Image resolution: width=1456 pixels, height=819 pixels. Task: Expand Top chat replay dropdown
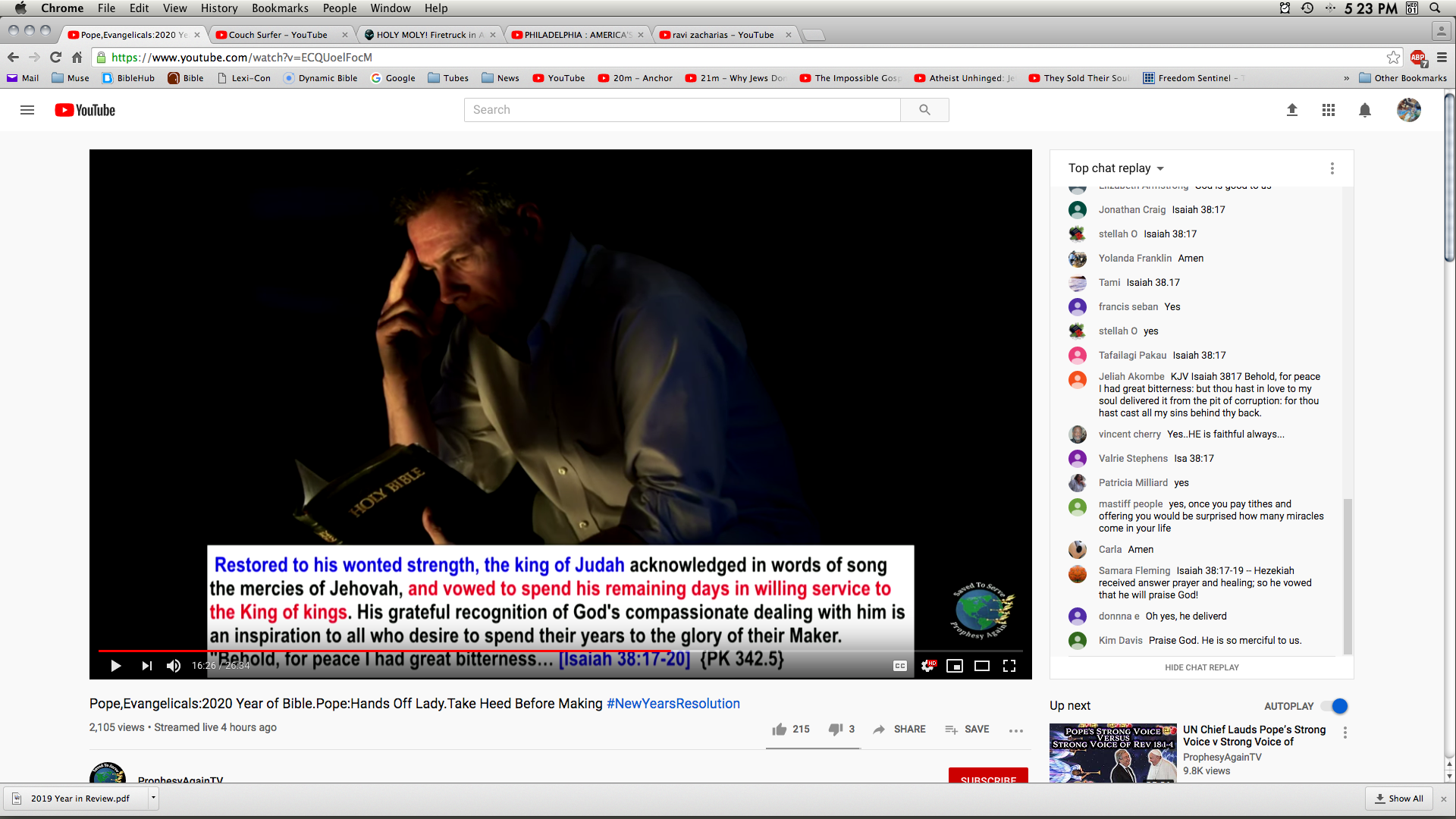coord(1116,168)
